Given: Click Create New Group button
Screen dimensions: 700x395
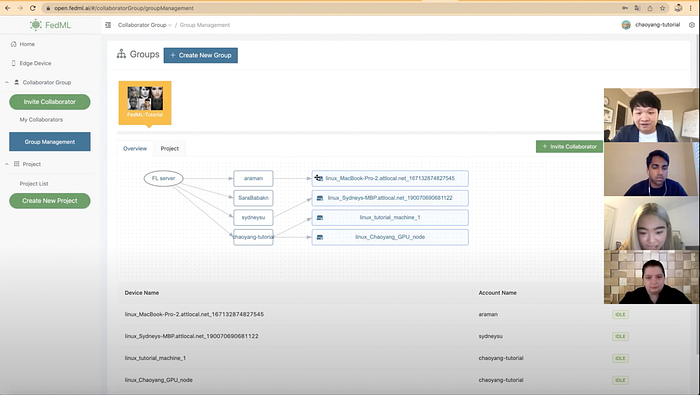Looking at the screenshot, I should coord(200,55).
